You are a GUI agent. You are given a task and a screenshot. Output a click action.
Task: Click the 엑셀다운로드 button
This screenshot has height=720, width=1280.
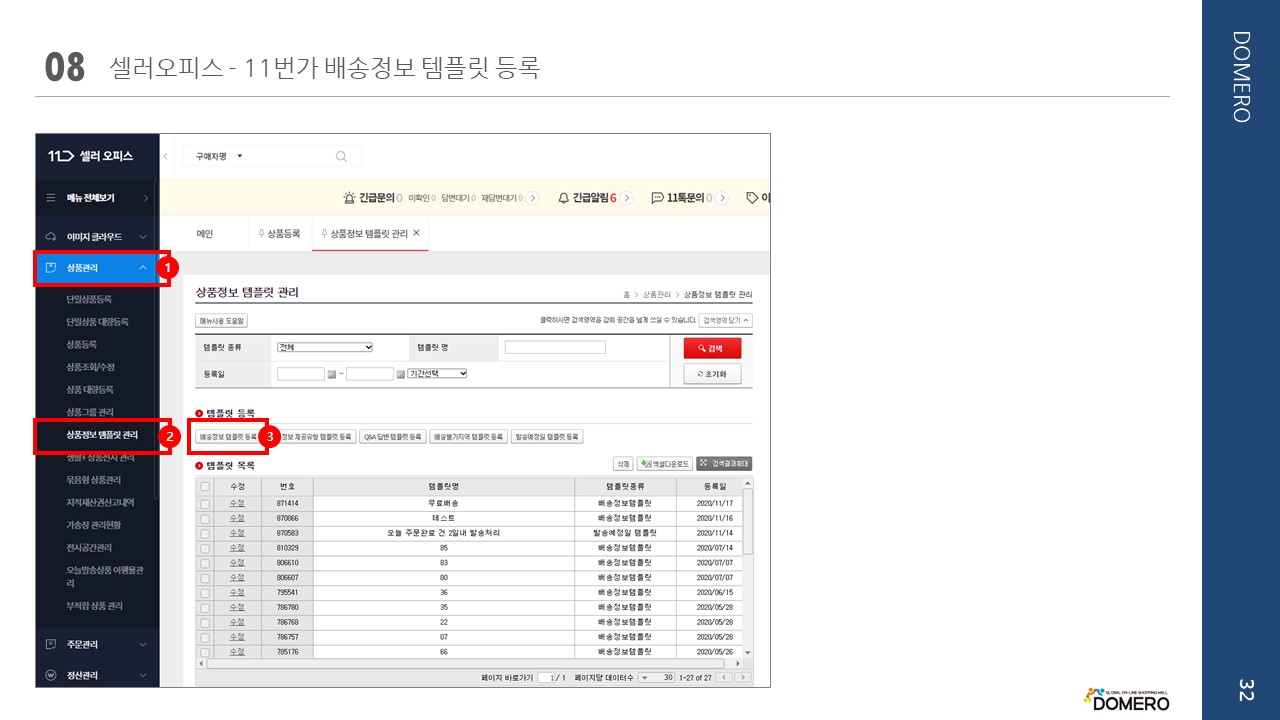(x=665, y=464)
